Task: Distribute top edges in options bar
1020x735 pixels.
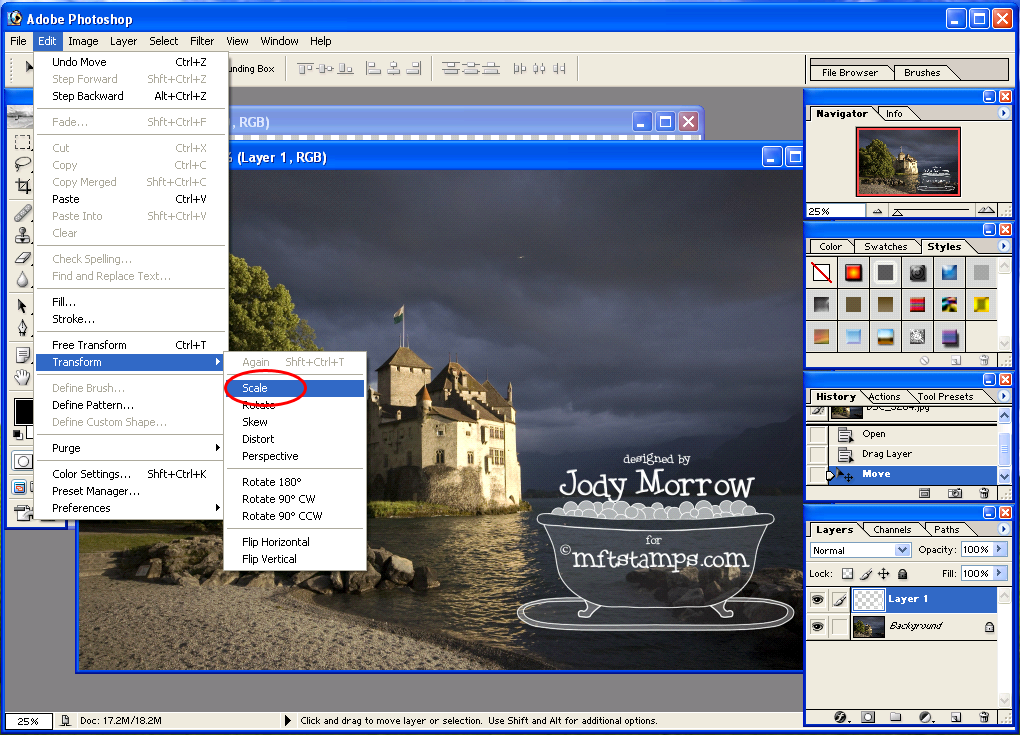Action: click(x=450, y=68)
